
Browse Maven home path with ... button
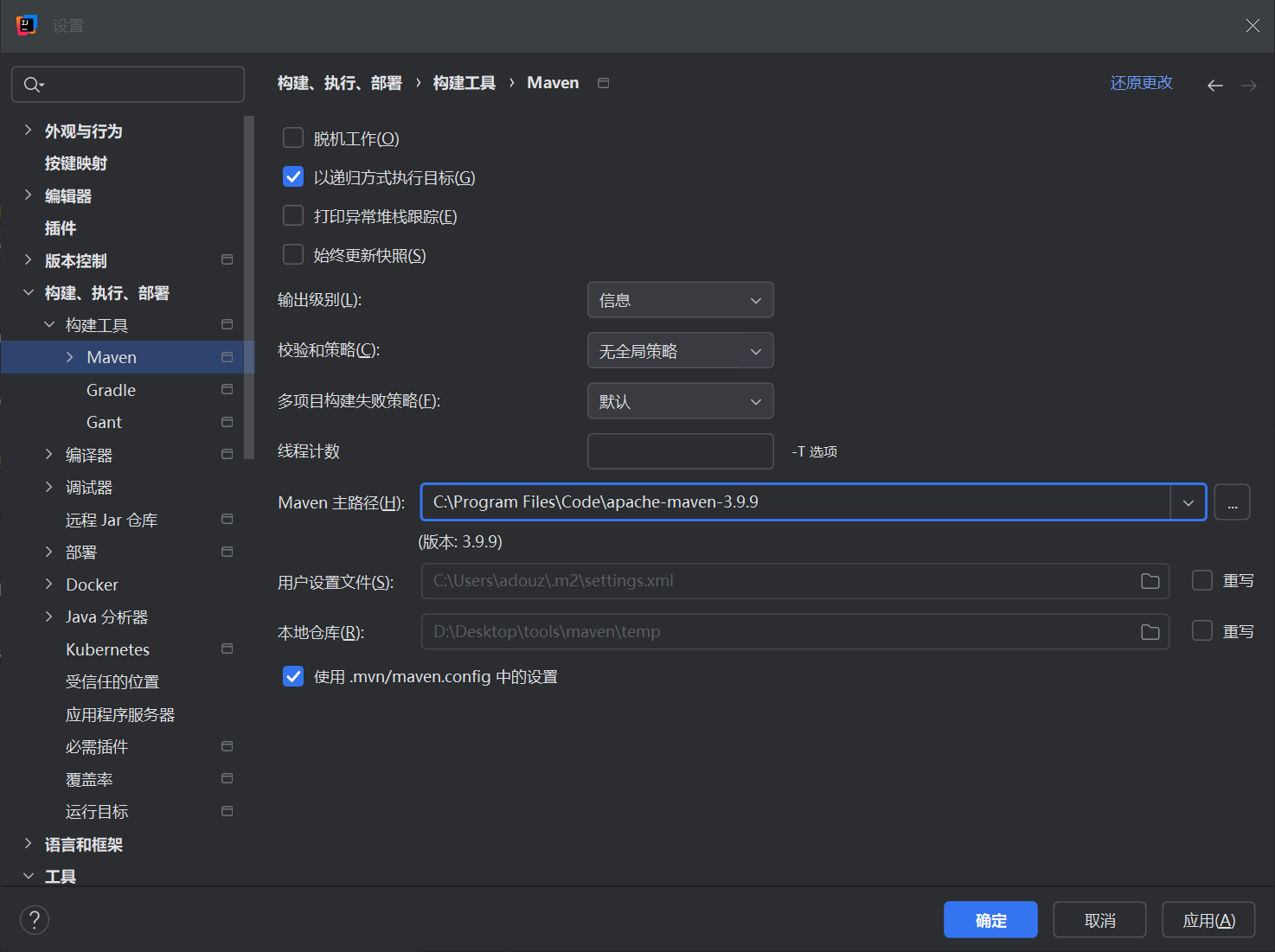[1233, 502]
